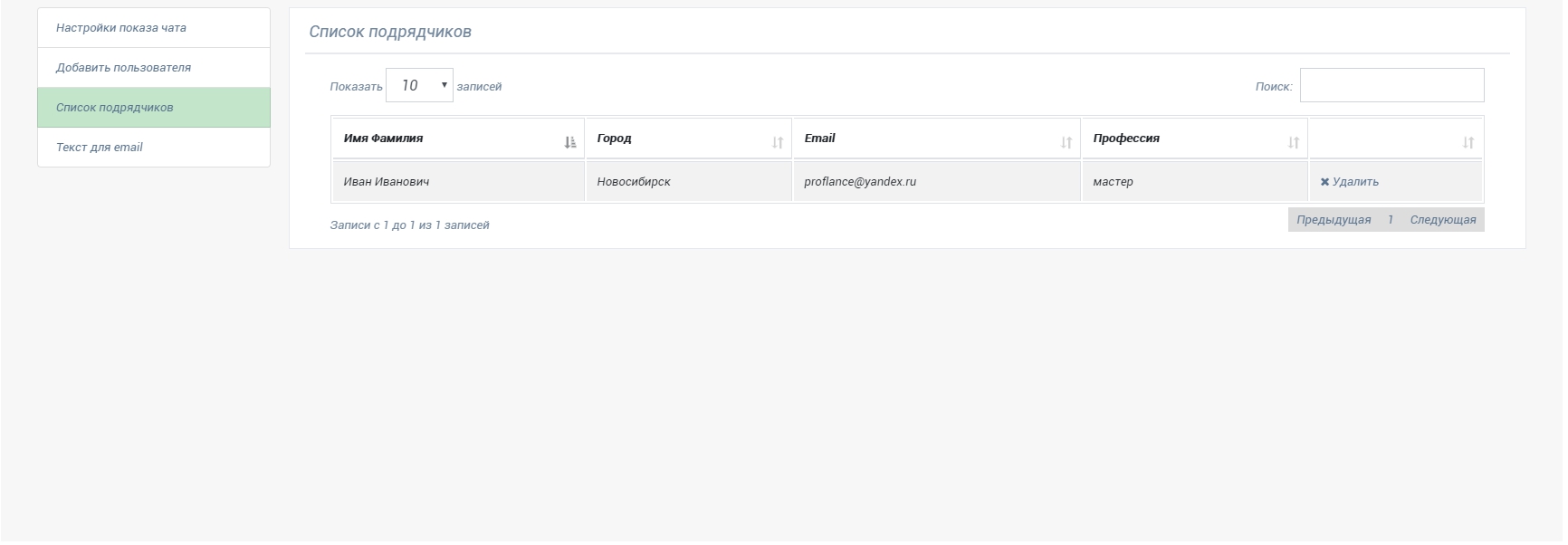Viewport: 1568px width, 545px height.
Task: Click the Имя Фамилия column header
Action: pos(384,139)
